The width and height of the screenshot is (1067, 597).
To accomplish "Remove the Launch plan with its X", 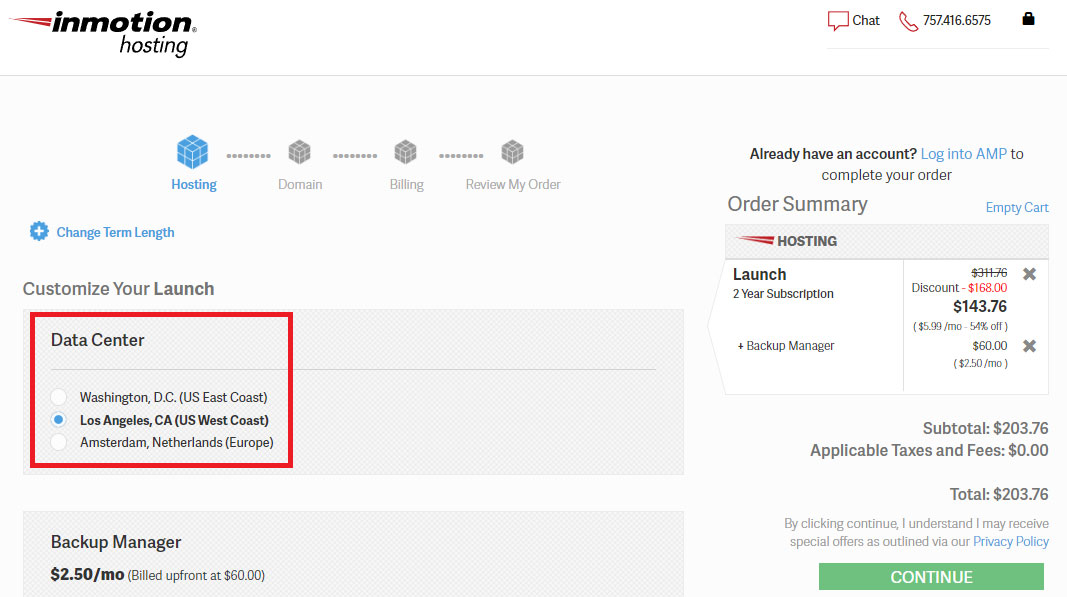I will point(1030,274).
